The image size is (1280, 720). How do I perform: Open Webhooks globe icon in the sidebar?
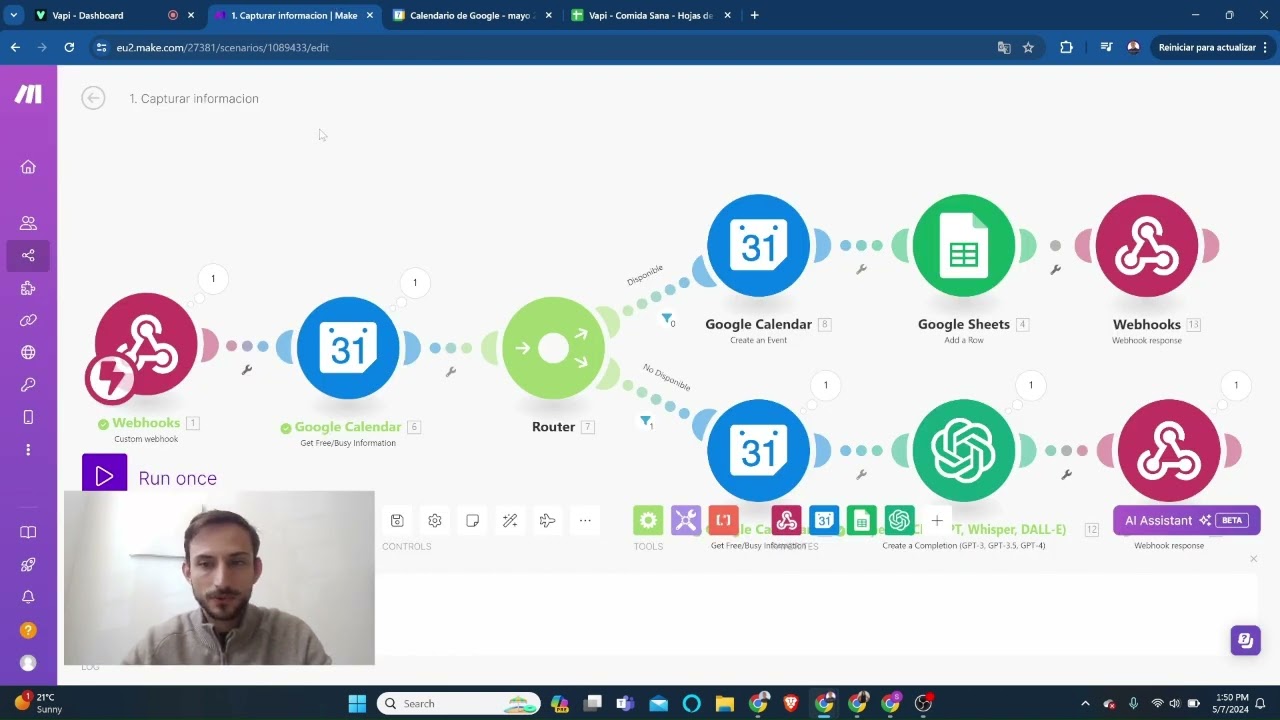pyautogui.click(x=28, y=352)
